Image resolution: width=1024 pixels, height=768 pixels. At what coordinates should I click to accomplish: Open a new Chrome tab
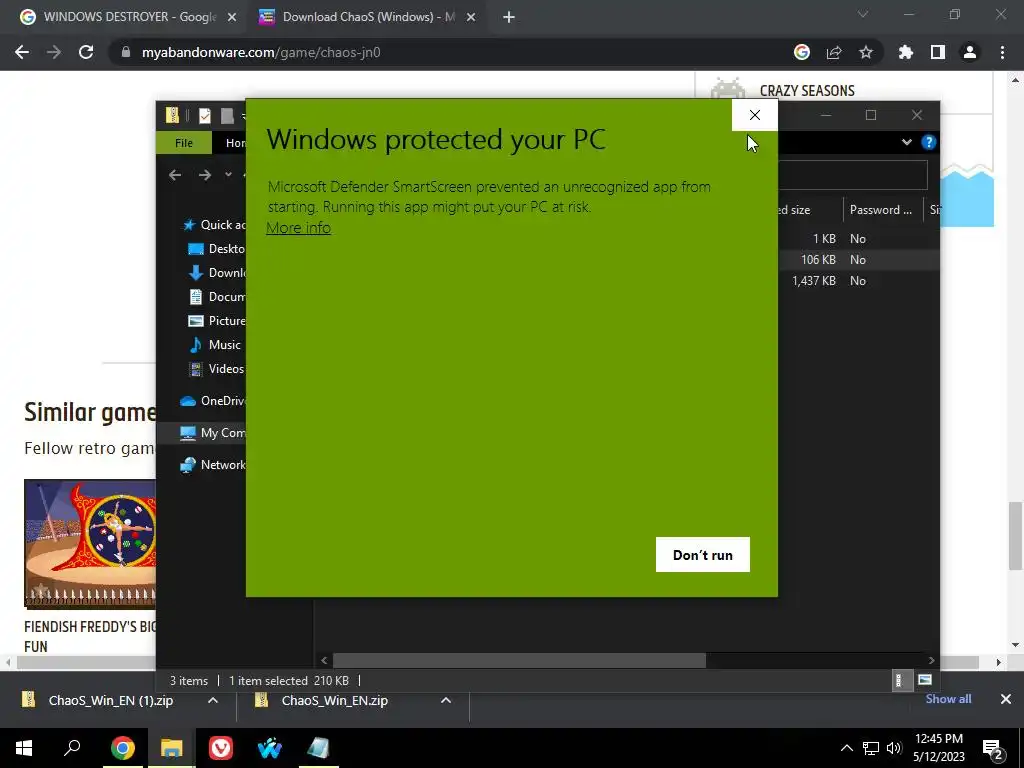pos(509,18)
